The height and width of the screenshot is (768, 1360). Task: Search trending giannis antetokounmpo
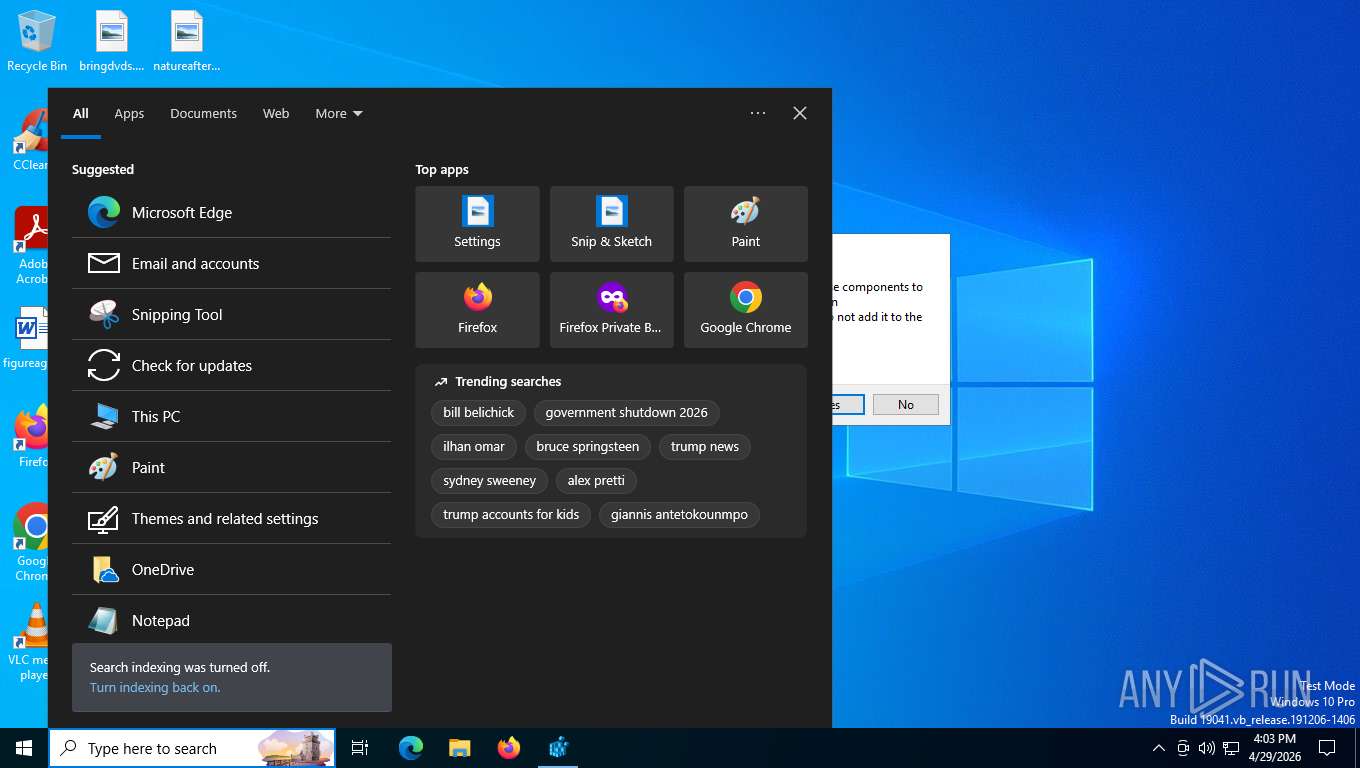coord(679,514)
